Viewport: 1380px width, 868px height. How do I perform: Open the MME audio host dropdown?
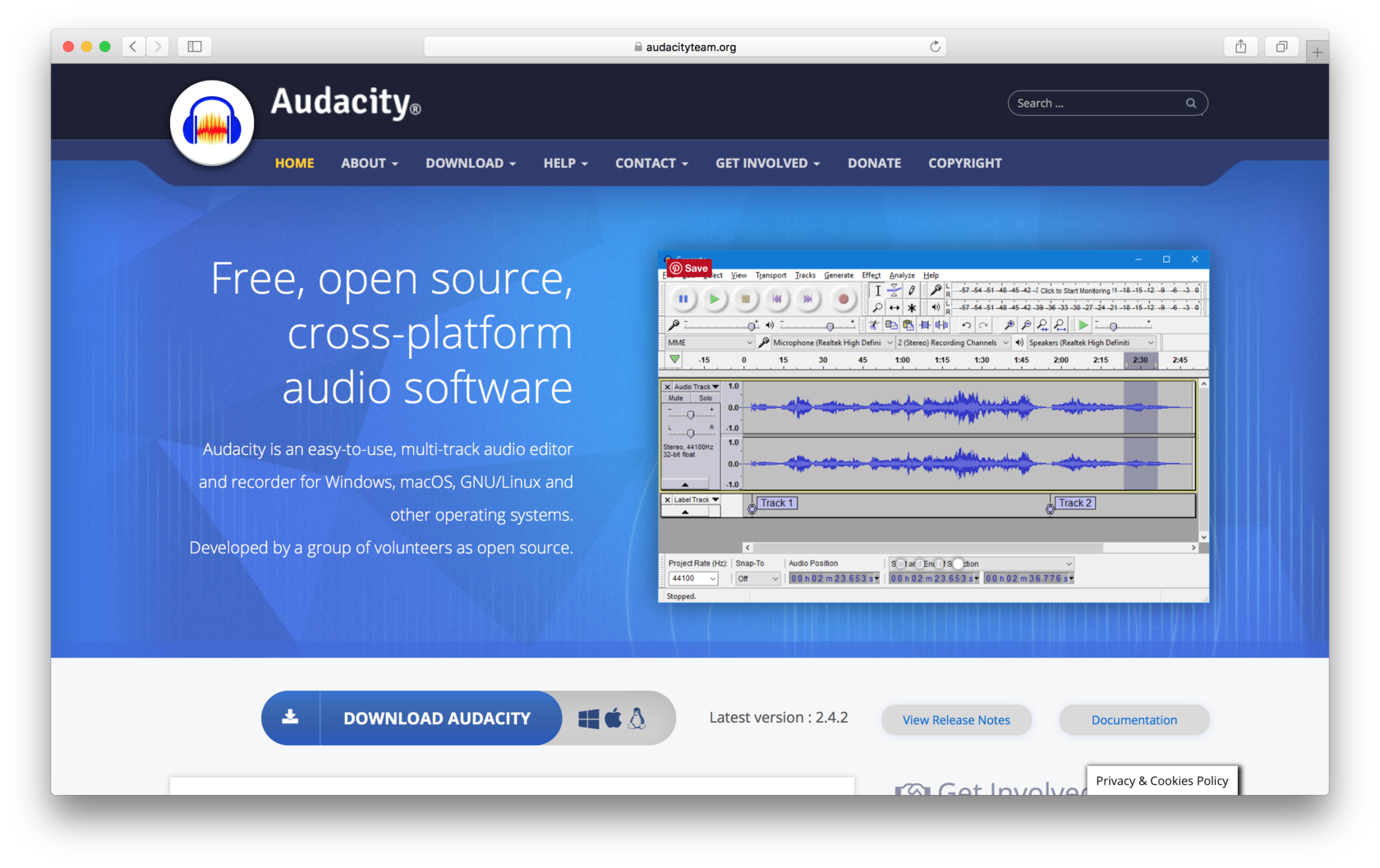[710, 342]
